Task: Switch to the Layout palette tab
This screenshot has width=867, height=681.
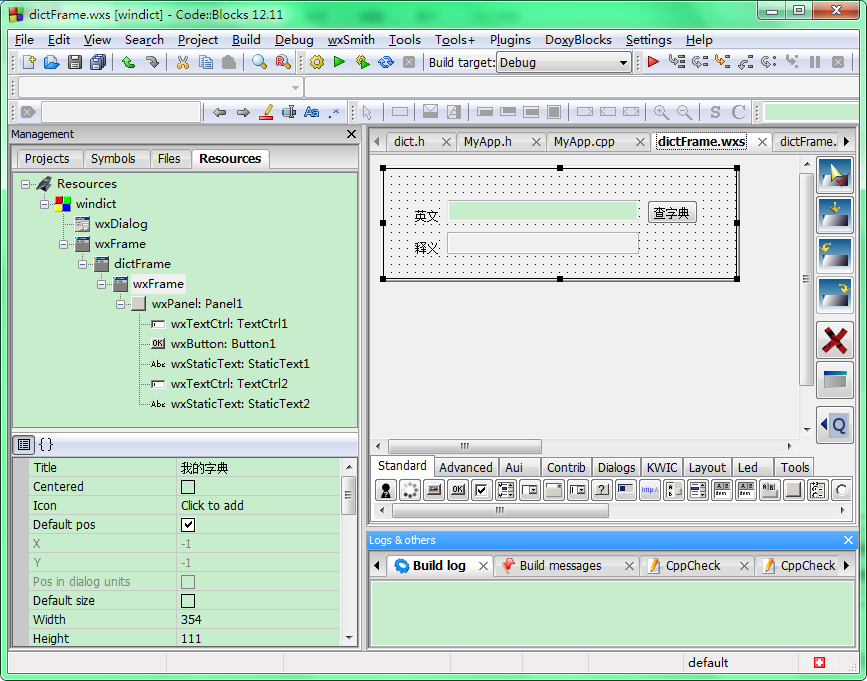Action: tap(707, 467)
